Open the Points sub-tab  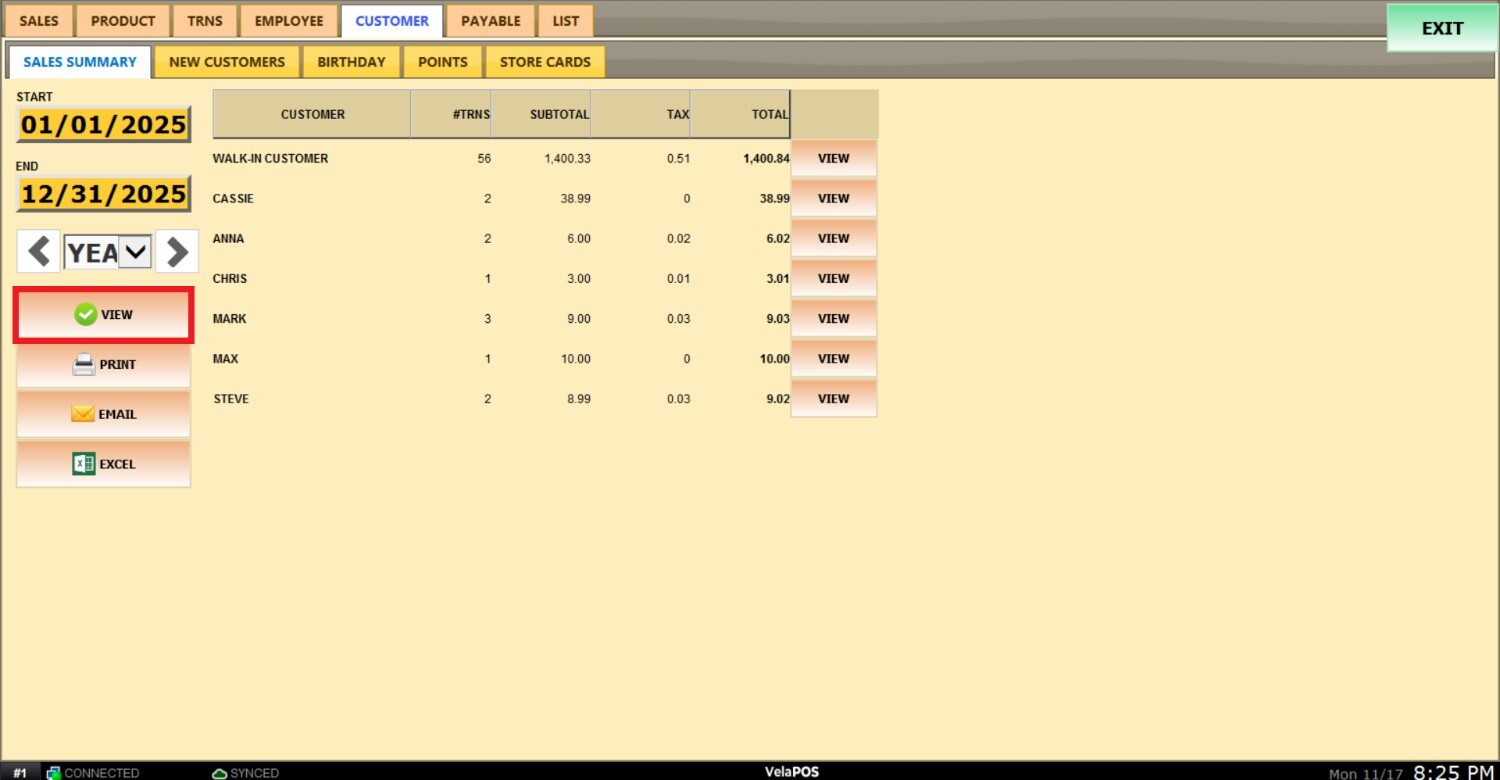[x=443, y=62]
